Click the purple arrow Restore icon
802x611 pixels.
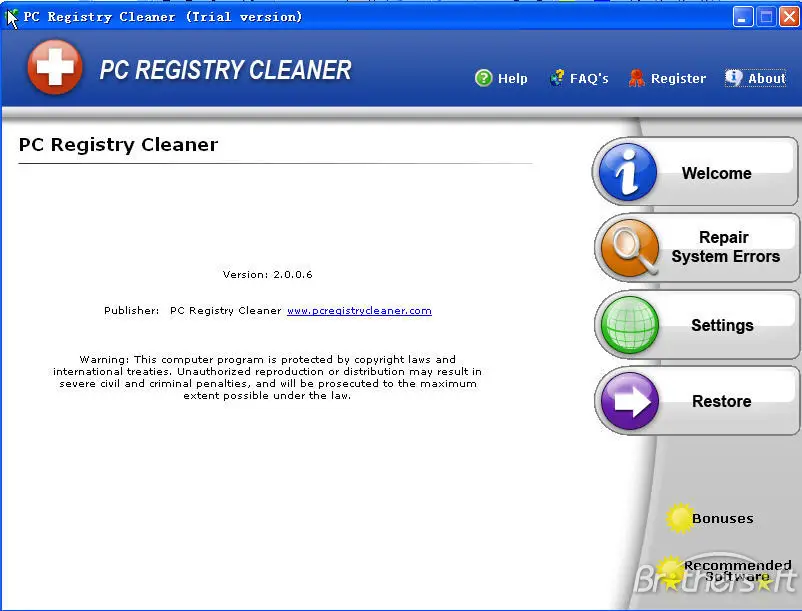[630, 401]
